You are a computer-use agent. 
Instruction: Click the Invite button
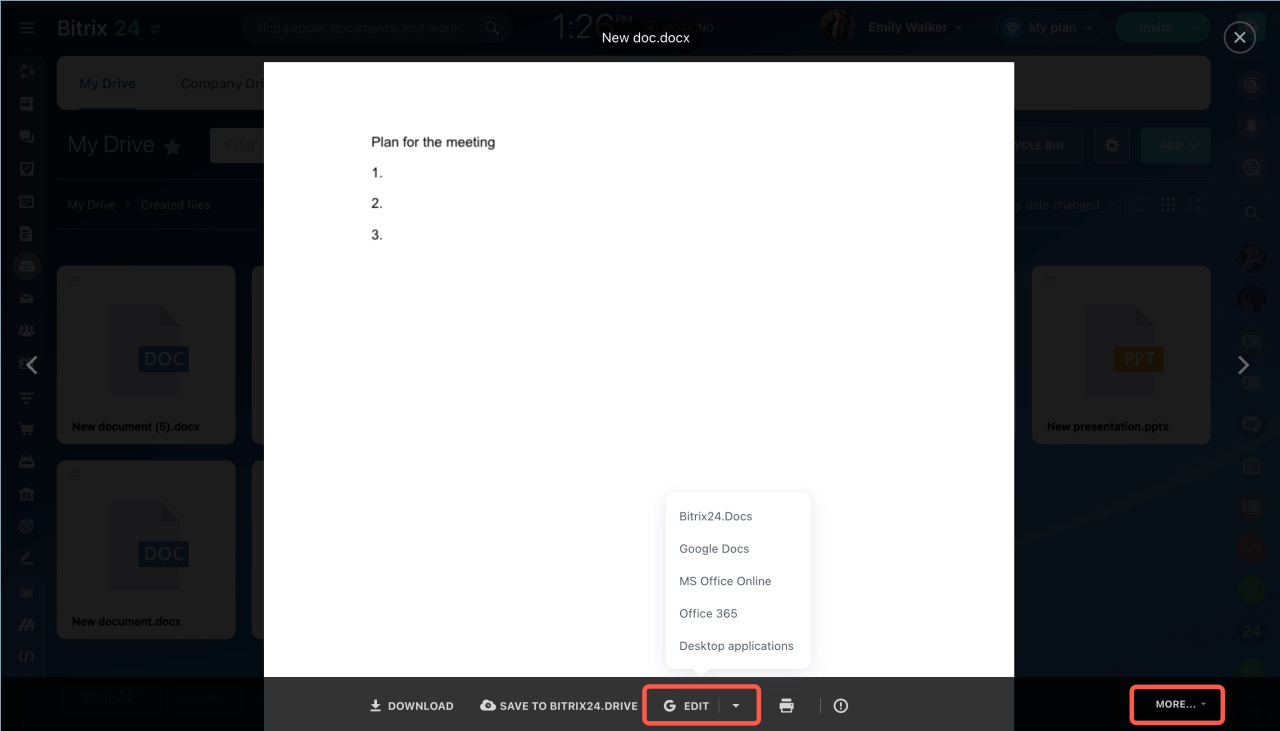[1156, 28]
